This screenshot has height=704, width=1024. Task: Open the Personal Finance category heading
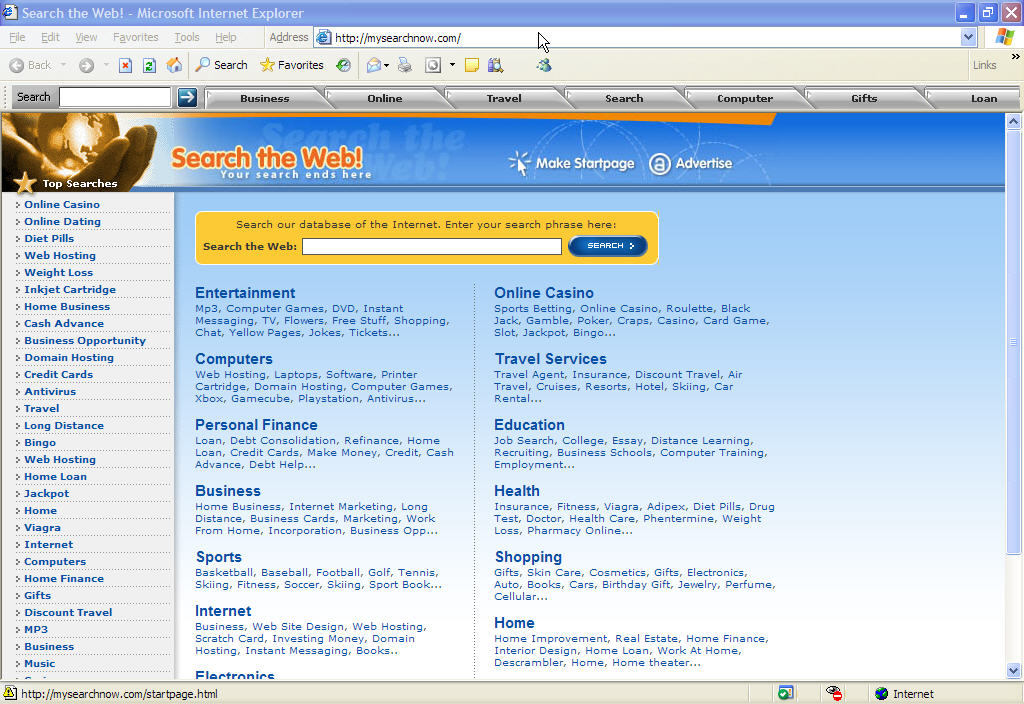256,424
